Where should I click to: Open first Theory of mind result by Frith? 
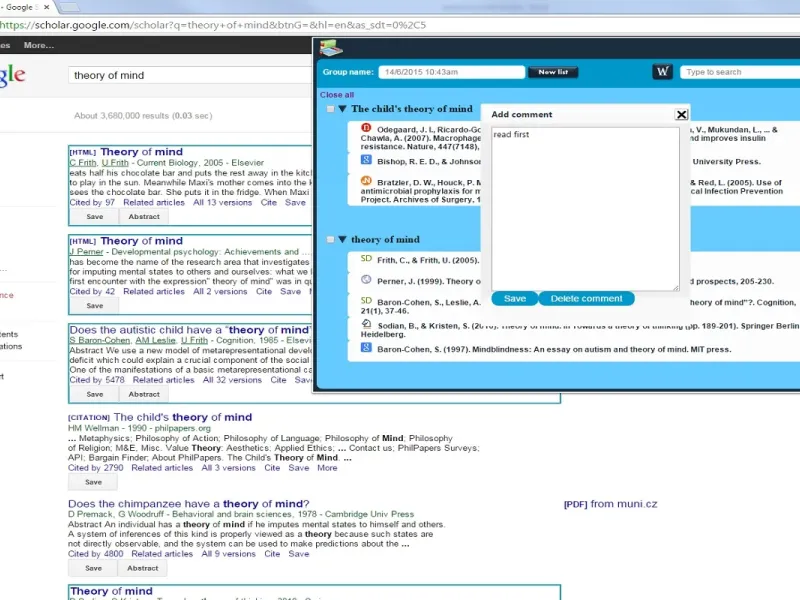141,152
